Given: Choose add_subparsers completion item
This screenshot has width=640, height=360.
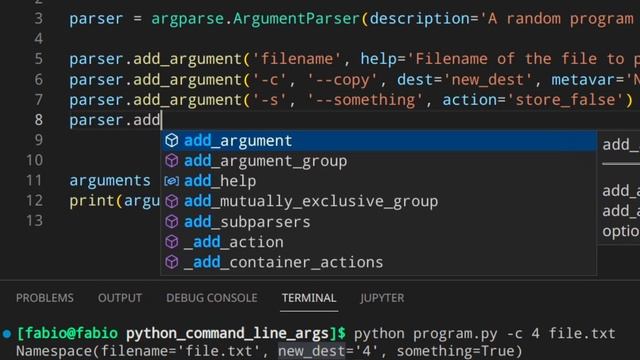Looking at the screenshot, I should click(x=379, y=222).
